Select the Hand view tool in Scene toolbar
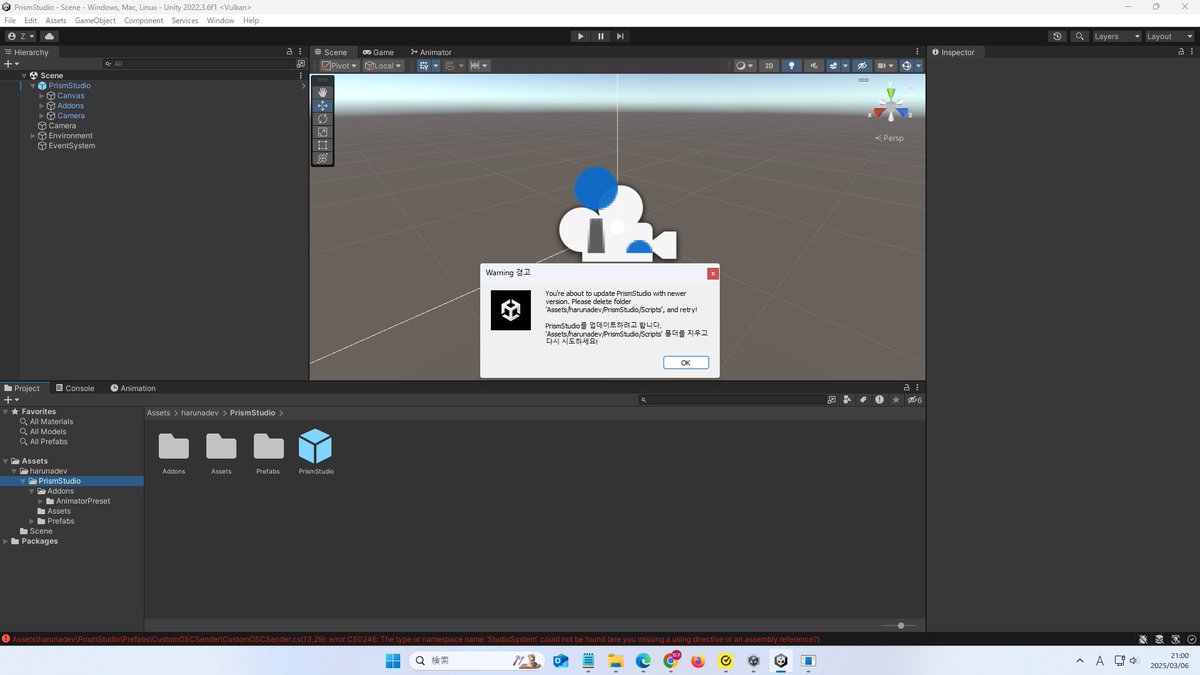Screen dimensions: 1200x675 322,92
